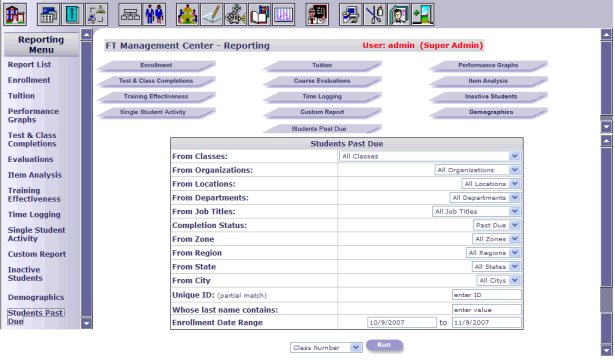This screenshot has width=615, height=360.
Task: Click the enrollment end date 11/9/2007 field
Action: coord(487,322)
